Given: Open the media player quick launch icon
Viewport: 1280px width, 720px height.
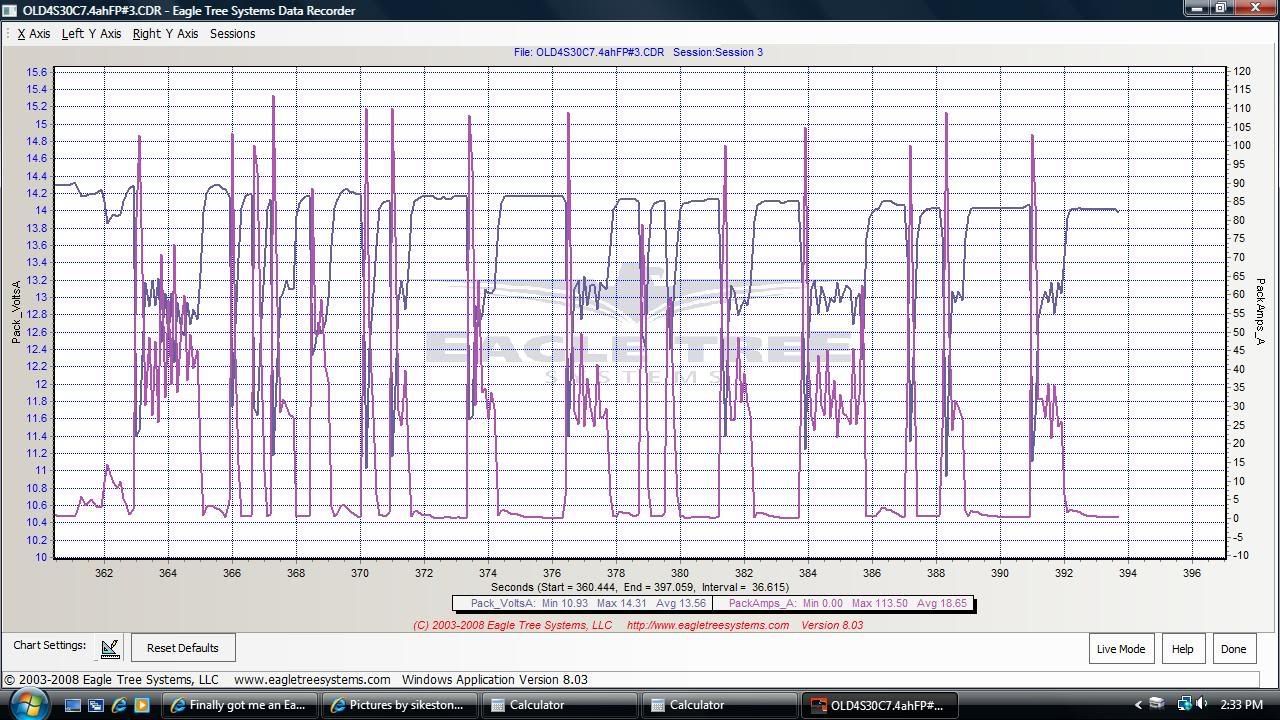Looking at the screenshot, I should click(x=142, y=705).
